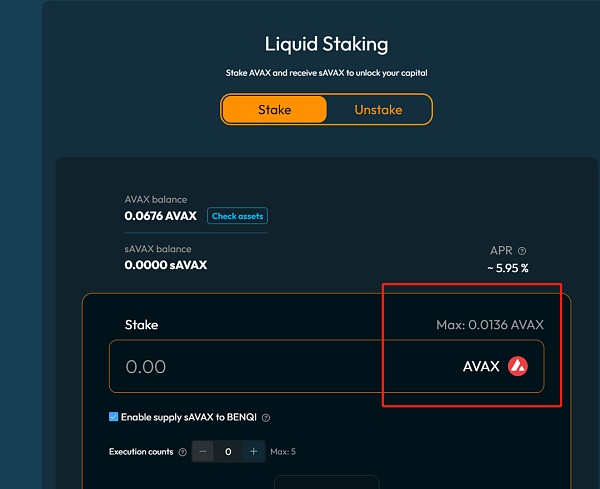Click the APR info question mark icon
600x489 pixels.
(x=522, y=251)
